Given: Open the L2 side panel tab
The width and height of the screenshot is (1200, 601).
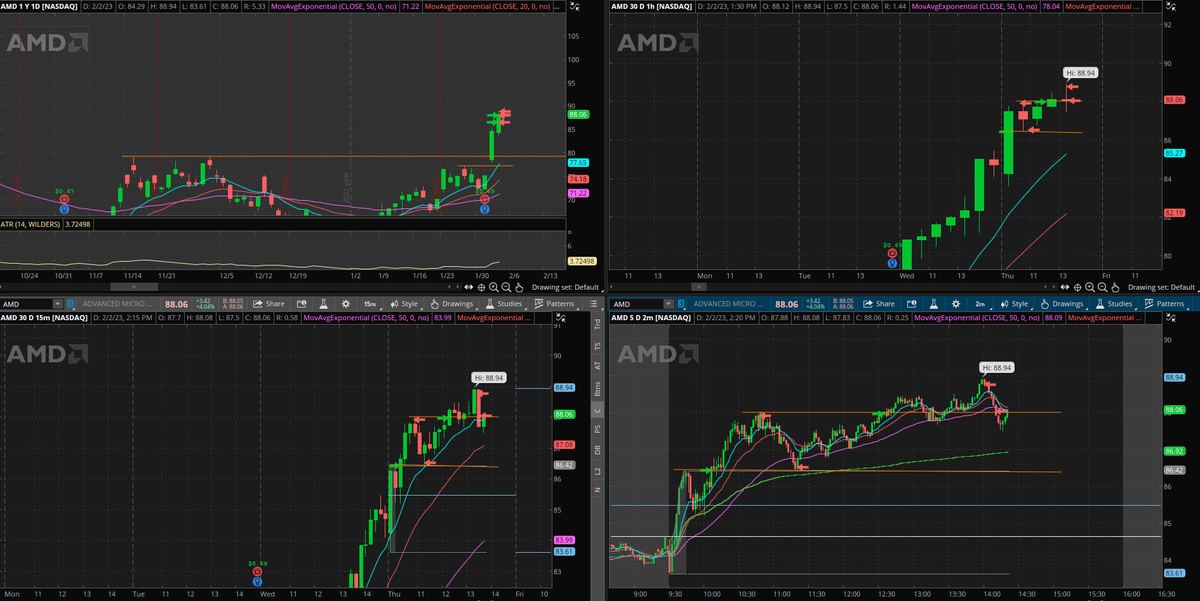Looking at the screenshot, I should tap(598, 469).
